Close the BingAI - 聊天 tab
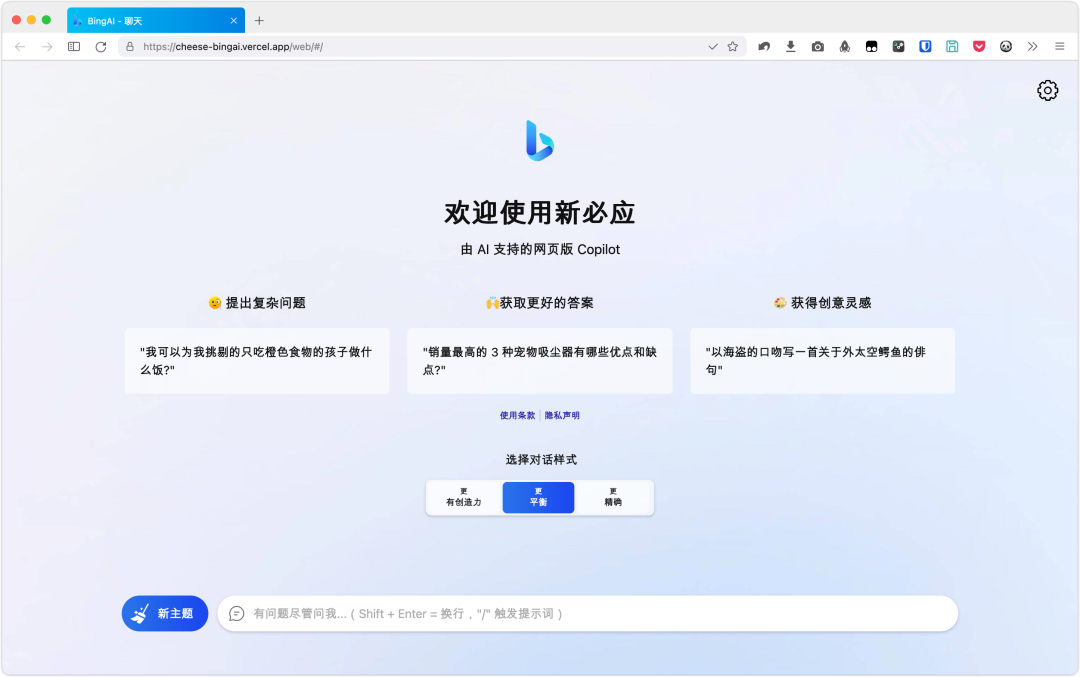Image resolution: width=1080 pixels, height=677 pixels. 233,21
